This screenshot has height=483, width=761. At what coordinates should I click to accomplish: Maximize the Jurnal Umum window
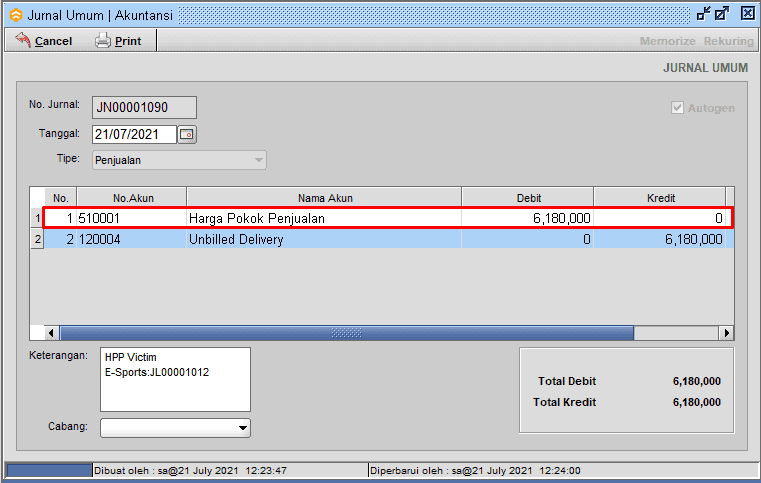[722, 13]
